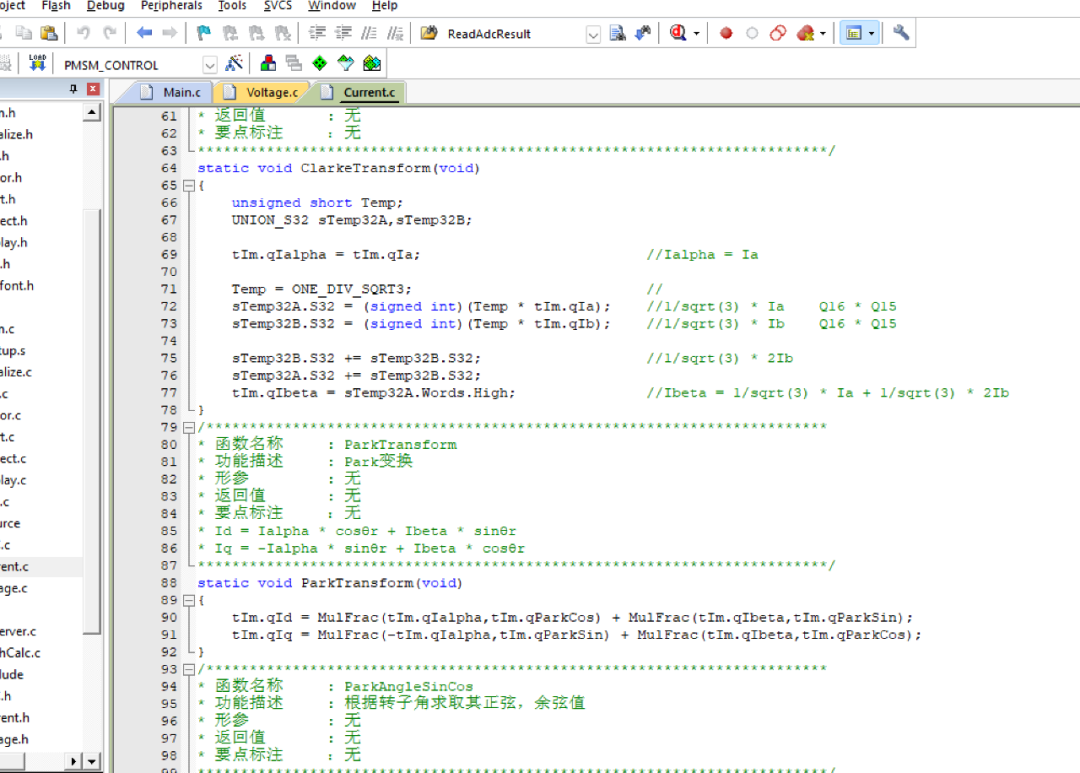The width and height of the screenshot is (1080, 773).
Task: Open the Tools menu
Action: click(232, 6)
